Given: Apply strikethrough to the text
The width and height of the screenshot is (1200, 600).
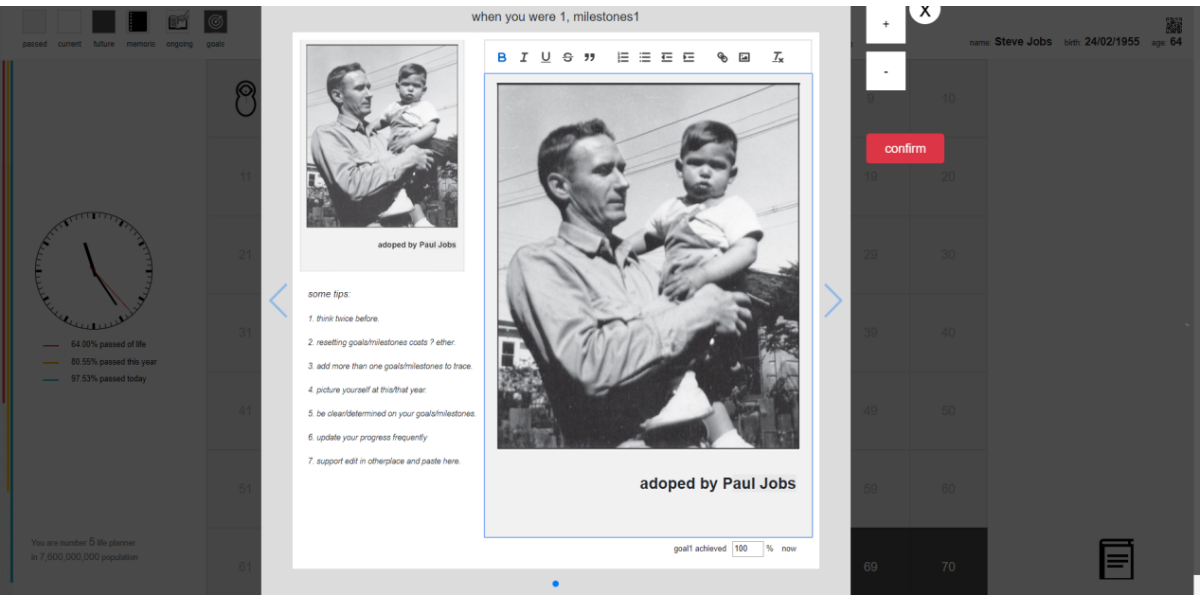Looking at the screenshot, I should tap(567, 57).
